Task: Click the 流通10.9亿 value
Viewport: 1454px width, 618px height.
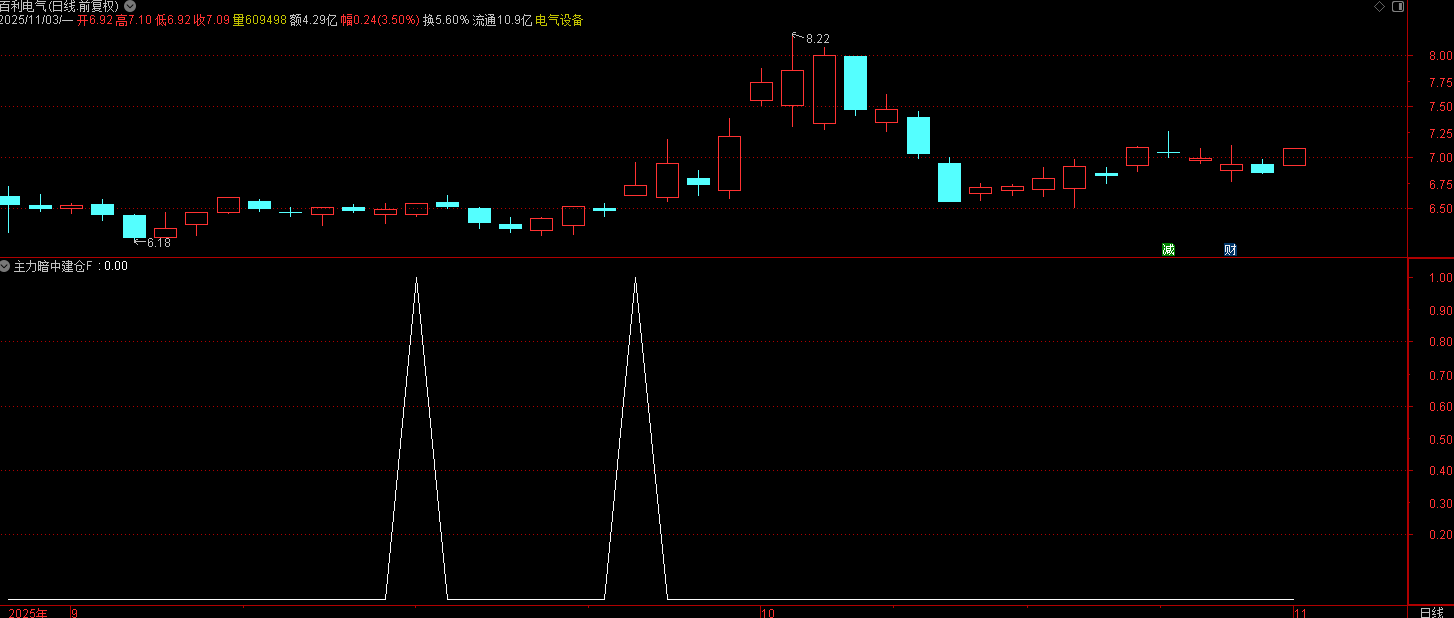Action: click(x=502, y=20)
